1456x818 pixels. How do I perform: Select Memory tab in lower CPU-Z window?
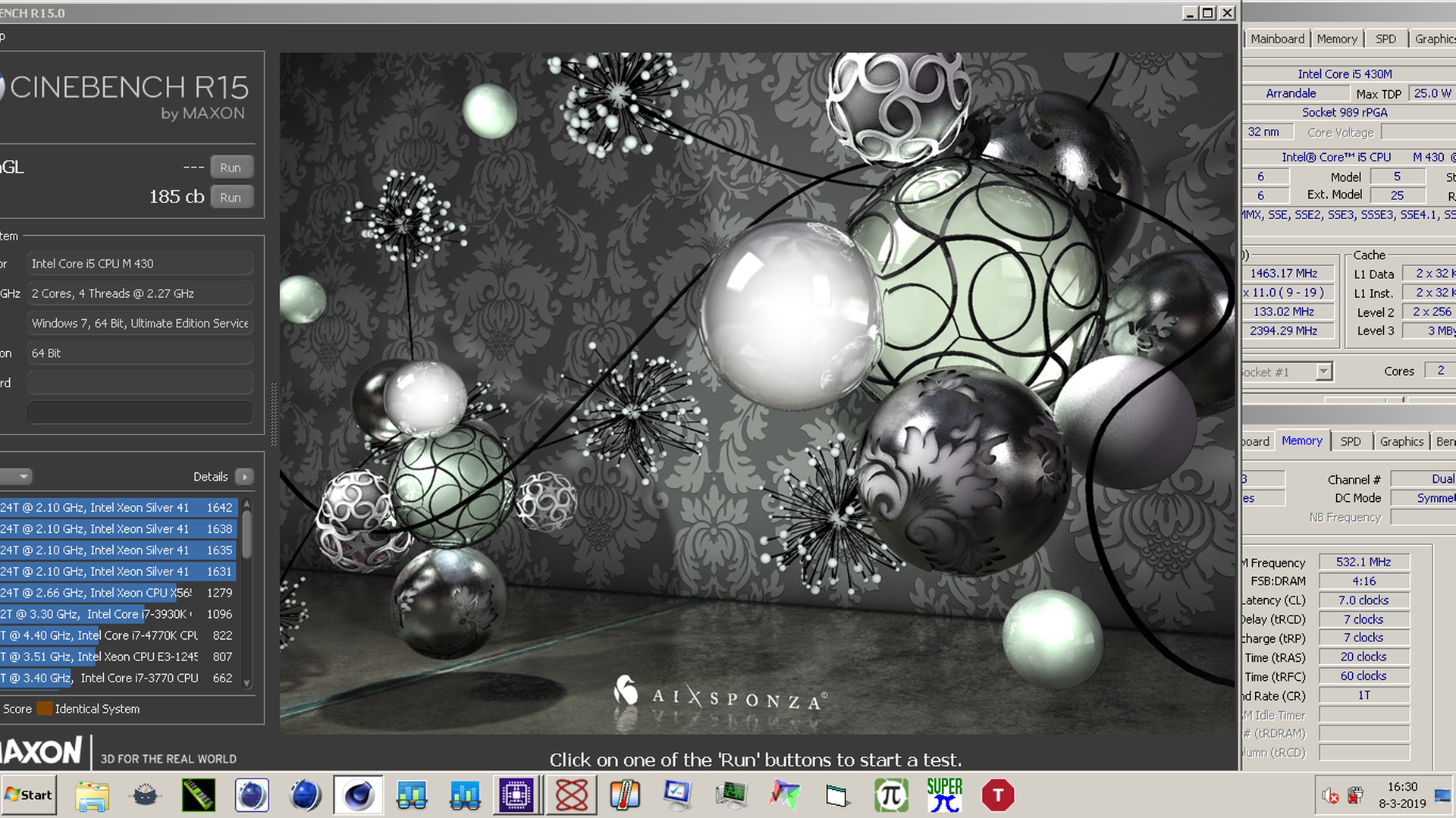click(x=1301, y=440)
